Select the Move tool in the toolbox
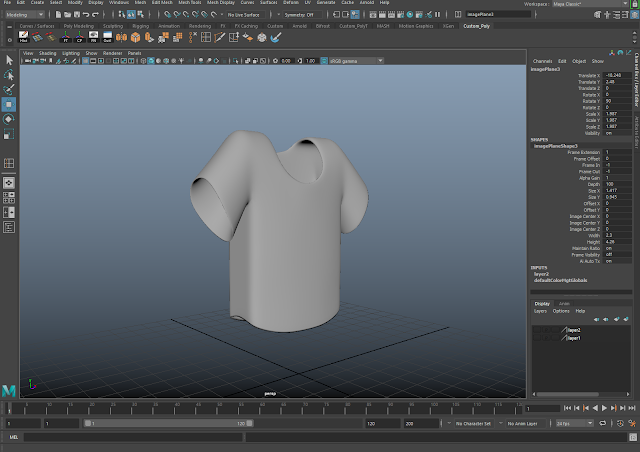The width and height of the screenshot is (640, 452). tap(9, 104)
